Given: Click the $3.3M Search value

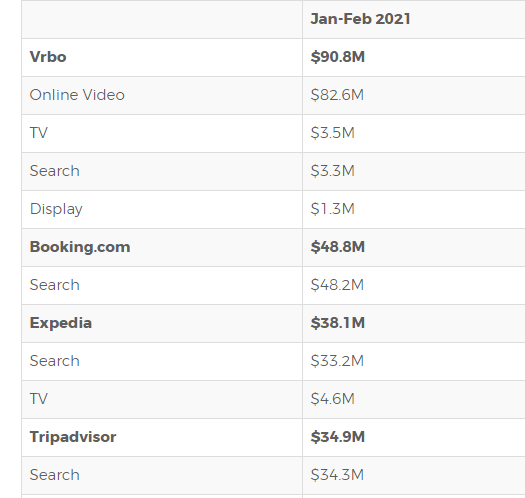Looking at the screenshot, I should click(332, 171).
